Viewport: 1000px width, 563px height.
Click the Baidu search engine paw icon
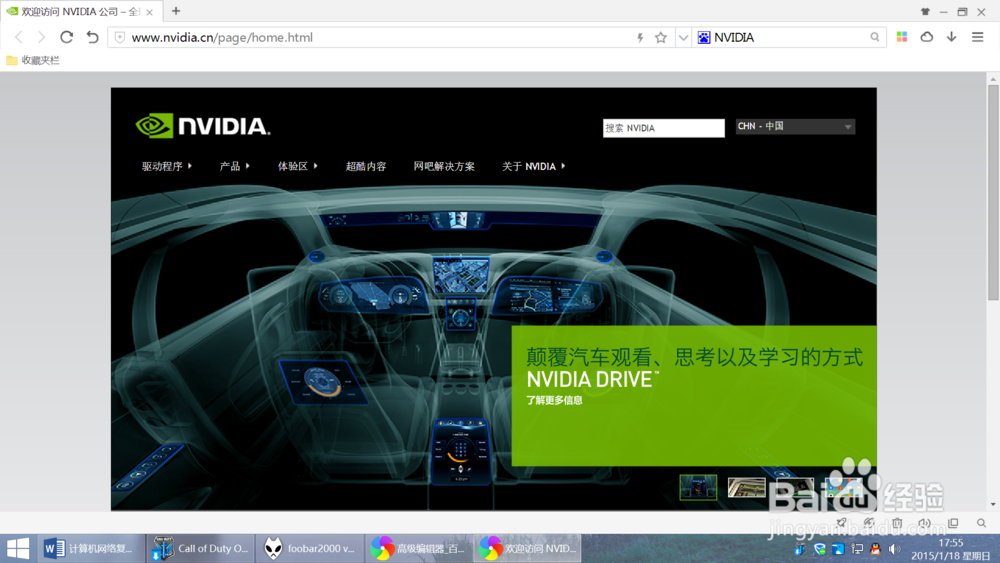click(x=703, y=38)
